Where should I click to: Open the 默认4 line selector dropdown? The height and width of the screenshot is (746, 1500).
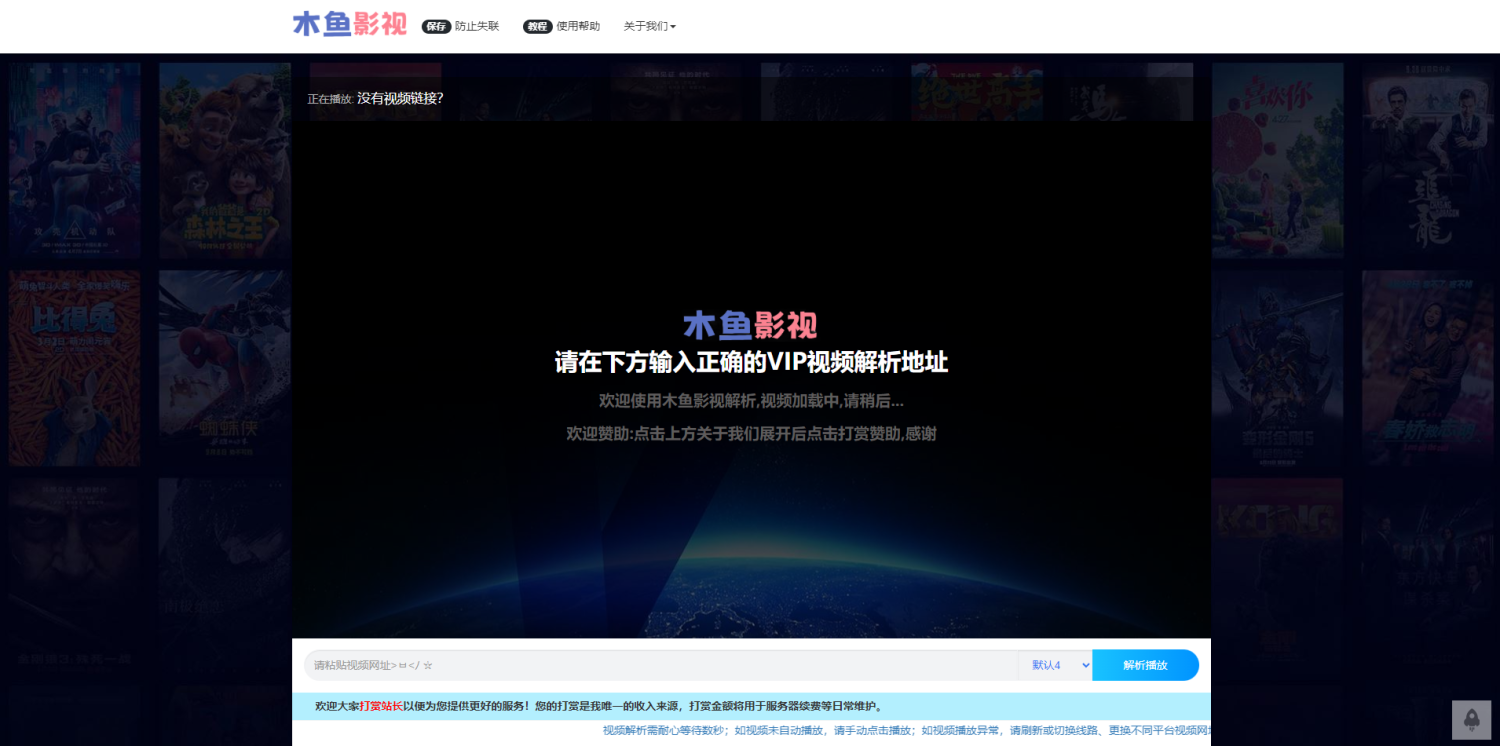tap(1055, 665)
